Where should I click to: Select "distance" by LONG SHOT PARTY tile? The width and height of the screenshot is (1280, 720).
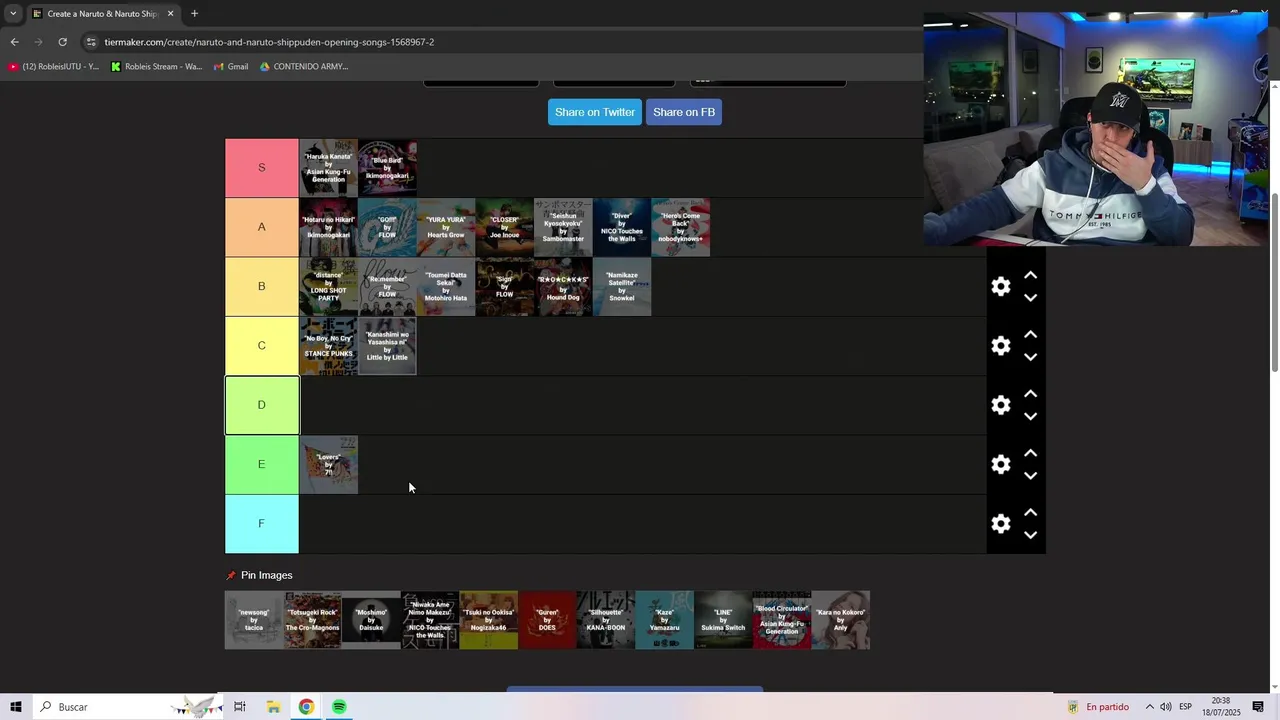(x=328, y=287)
